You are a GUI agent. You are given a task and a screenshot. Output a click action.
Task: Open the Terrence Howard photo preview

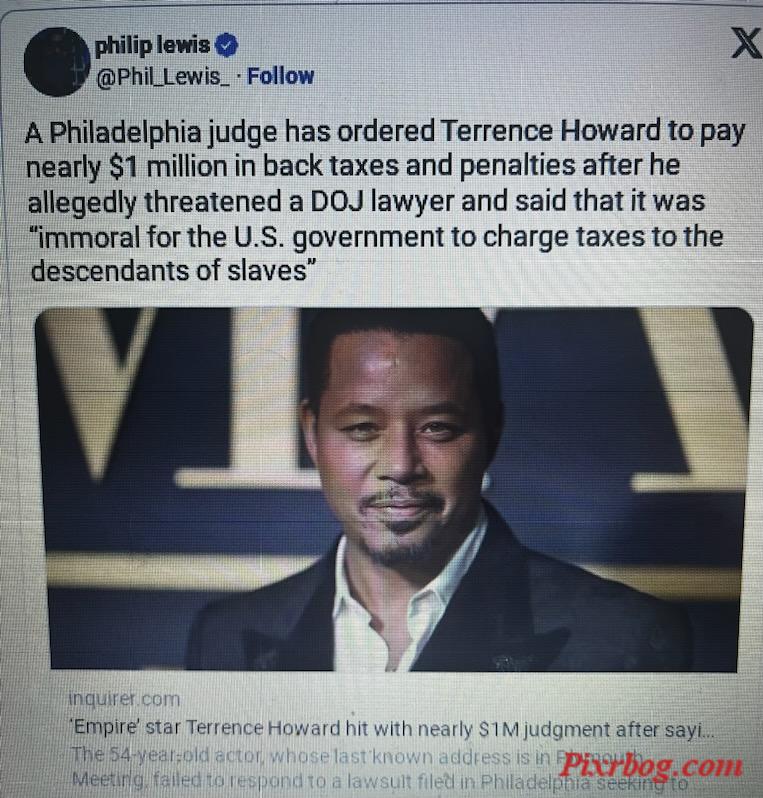393,489
